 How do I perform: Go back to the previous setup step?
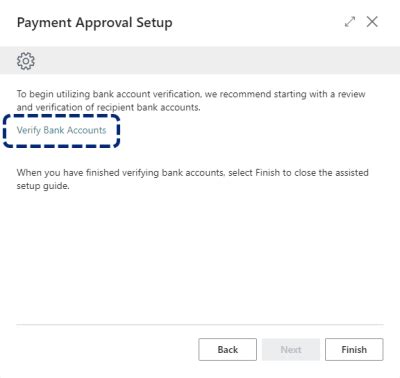(x=228, y=349)
